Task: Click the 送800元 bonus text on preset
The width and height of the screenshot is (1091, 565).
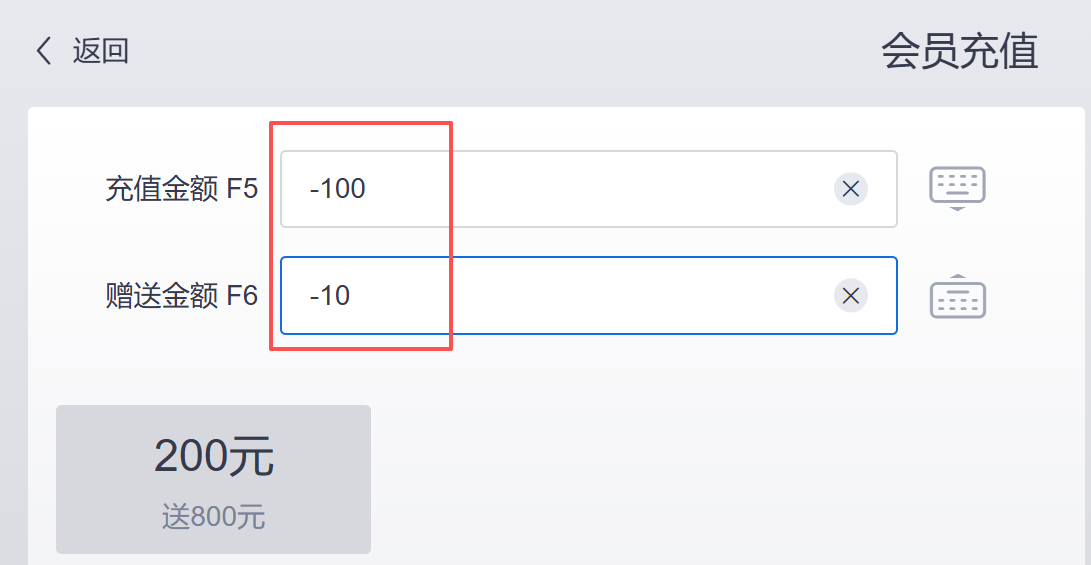Action: coord(213,517)
